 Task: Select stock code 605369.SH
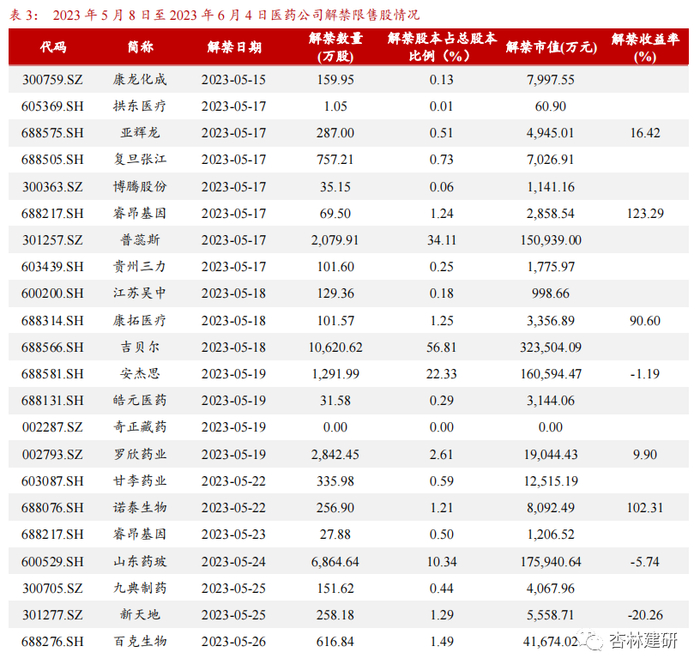pos(53,106)
